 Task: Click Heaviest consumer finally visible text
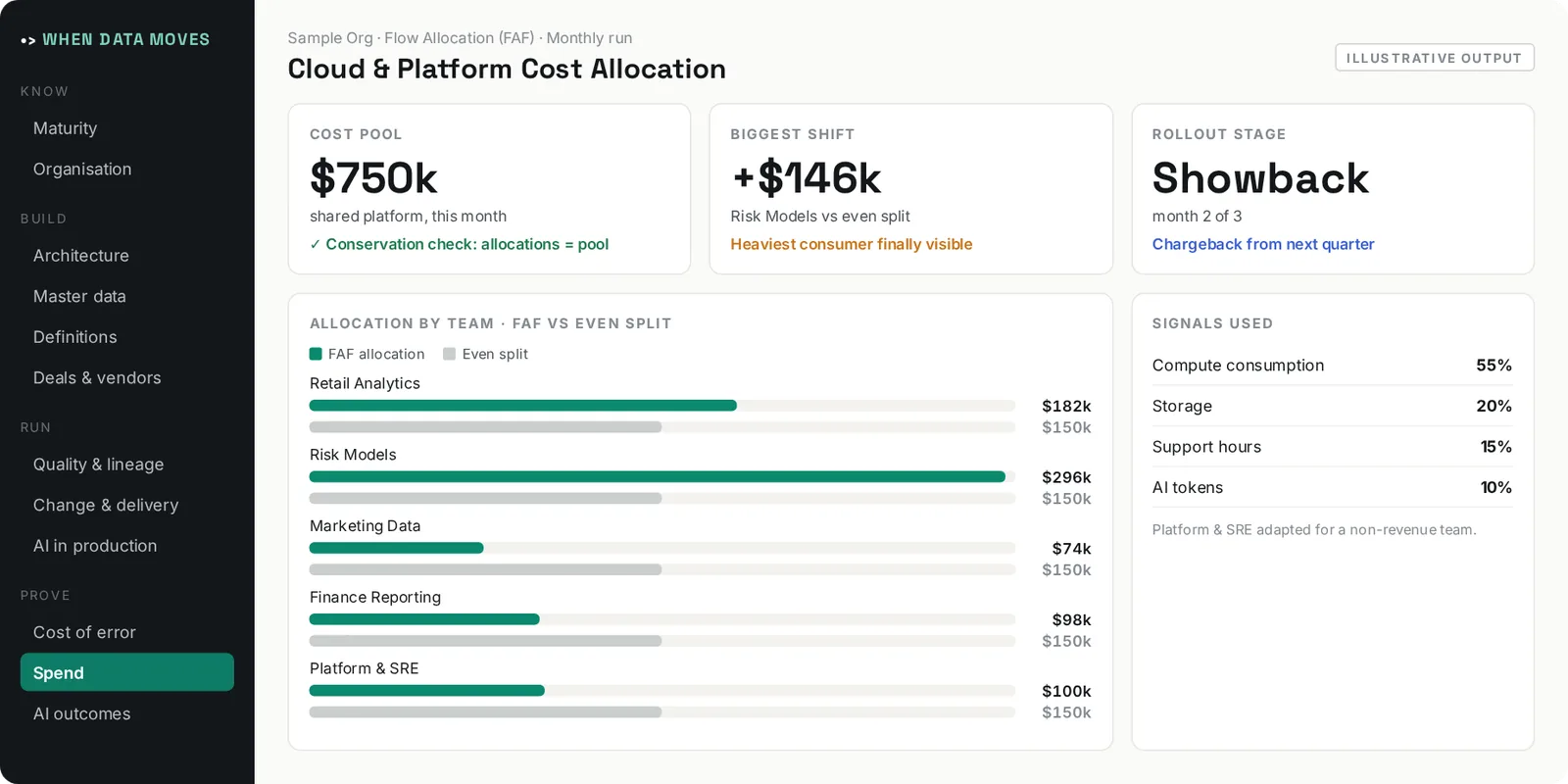coord(851,244)
